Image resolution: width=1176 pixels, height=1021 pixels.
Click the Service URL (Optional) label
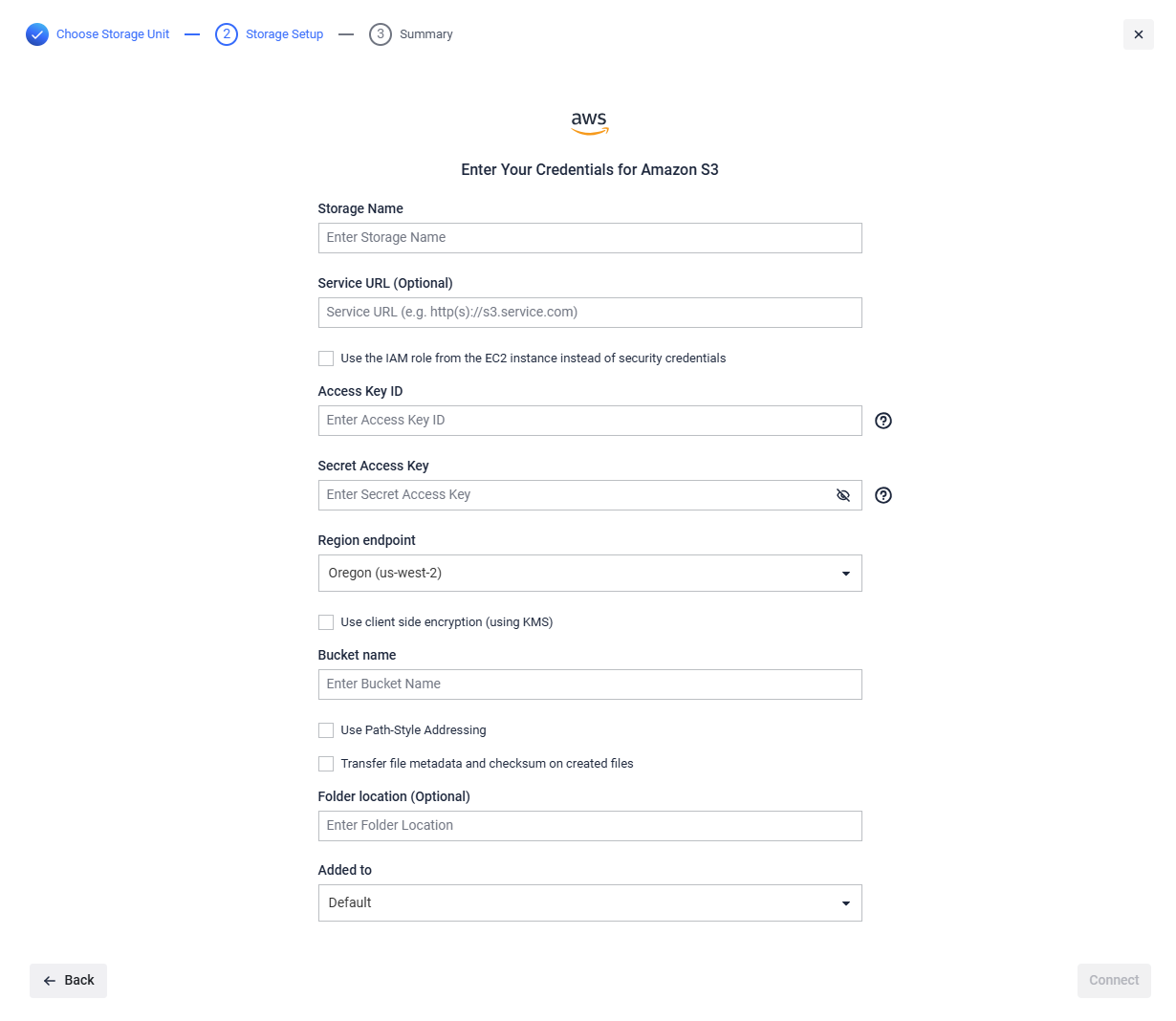coord(385,283)
